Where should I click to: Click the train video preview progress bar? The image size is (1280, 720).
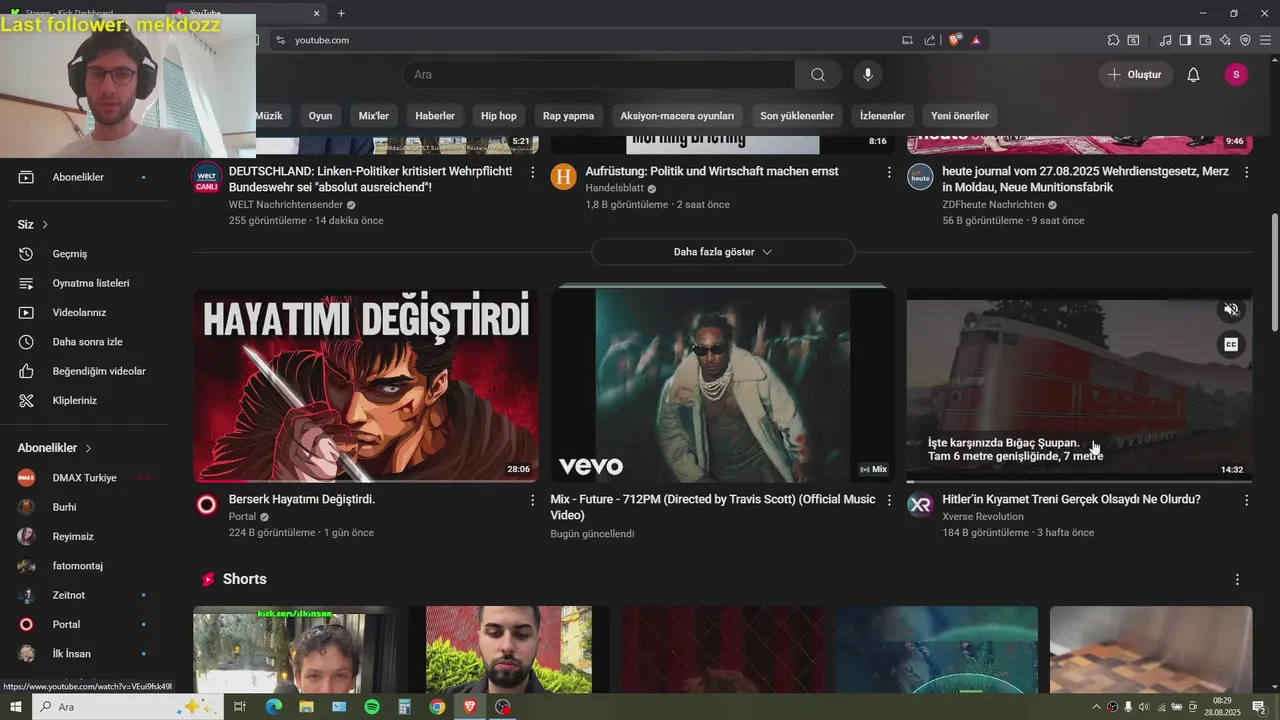tap(1079, 481)
